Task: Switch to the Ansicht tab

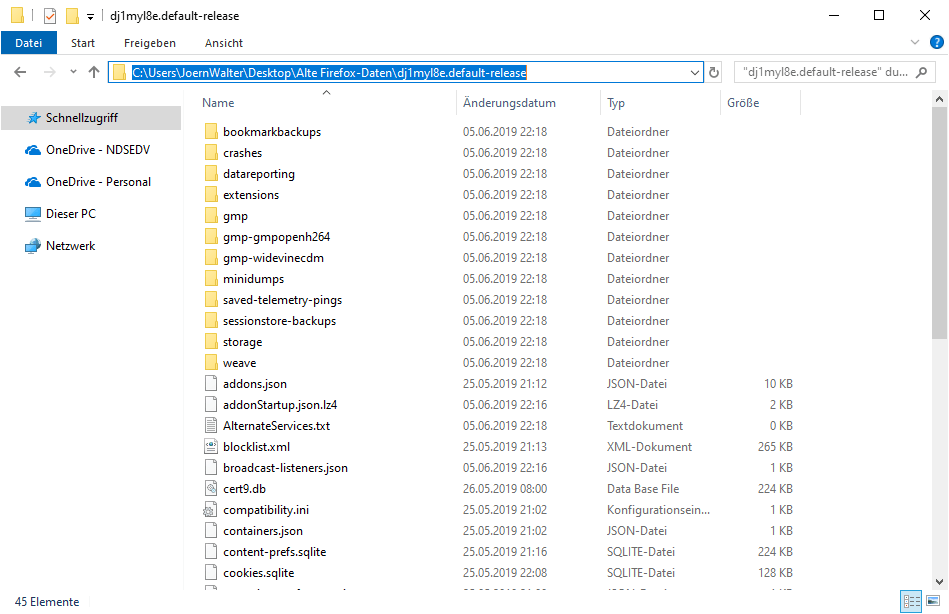Action: coord(224,43)
